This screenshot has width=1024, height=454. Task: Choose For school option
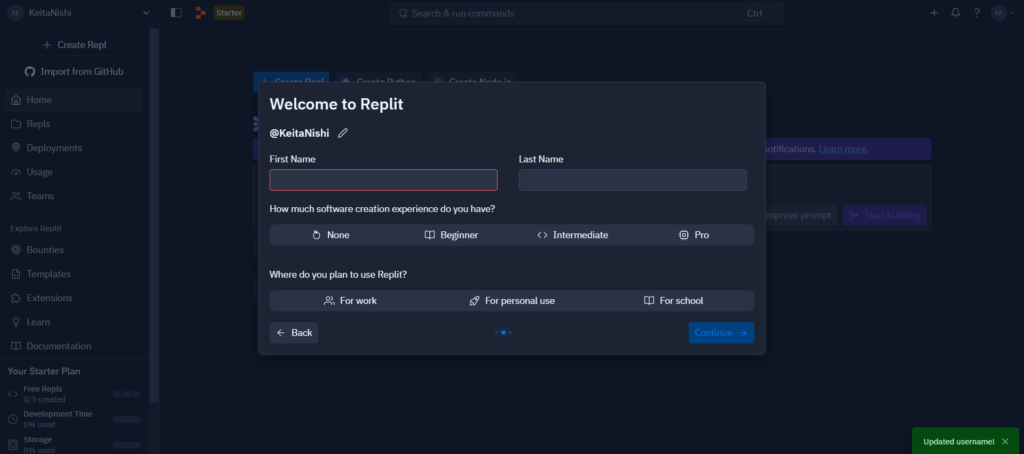[673, 301]
